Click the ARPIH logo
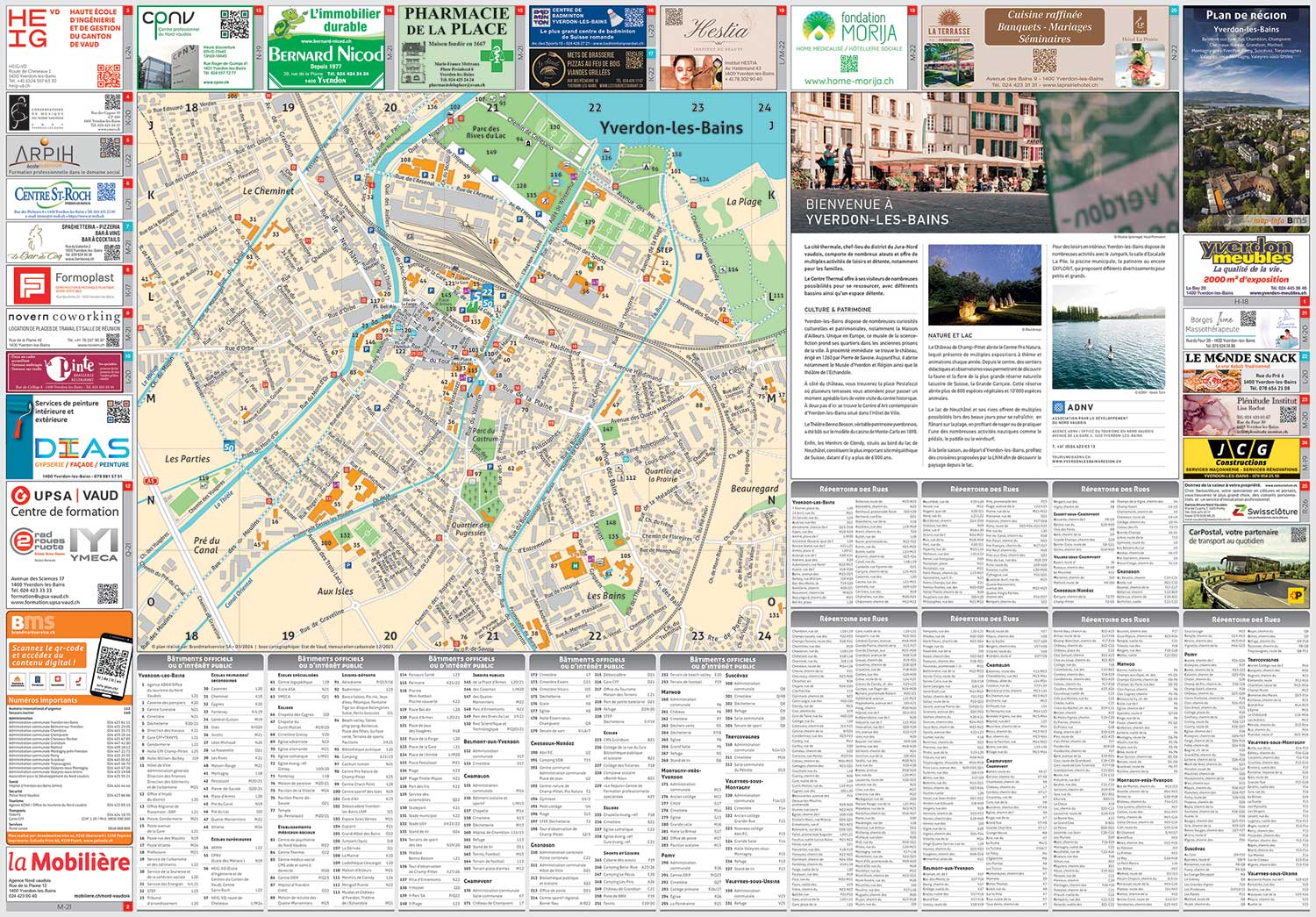1316x917 pixels. [x=46, y=154]
